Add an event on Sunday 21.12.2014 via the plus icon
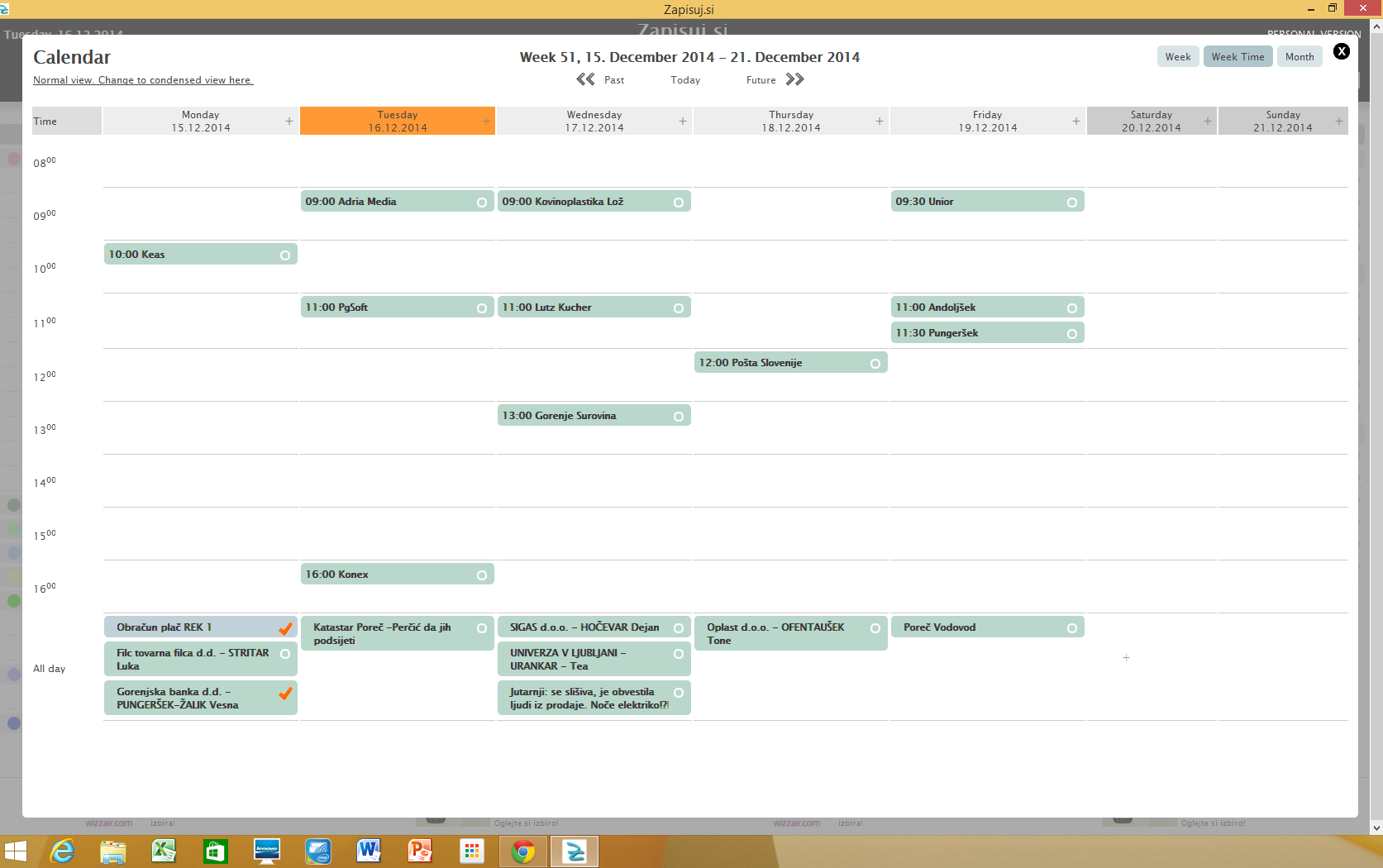1383x868 pixels. 1339,121
